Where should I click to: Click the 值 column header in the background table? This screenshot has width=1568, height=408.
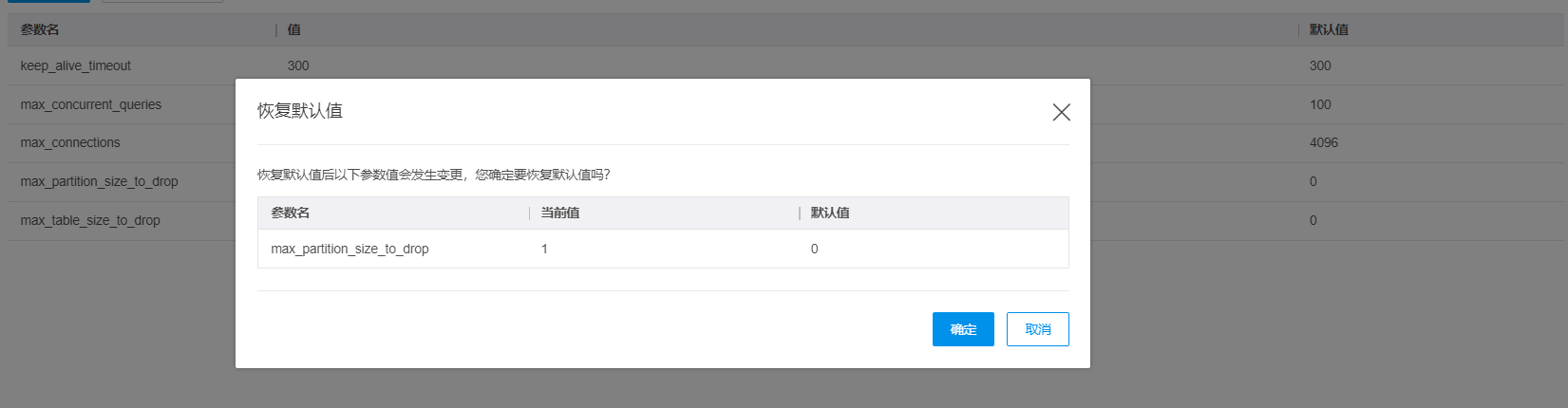[x=294, y=29]
